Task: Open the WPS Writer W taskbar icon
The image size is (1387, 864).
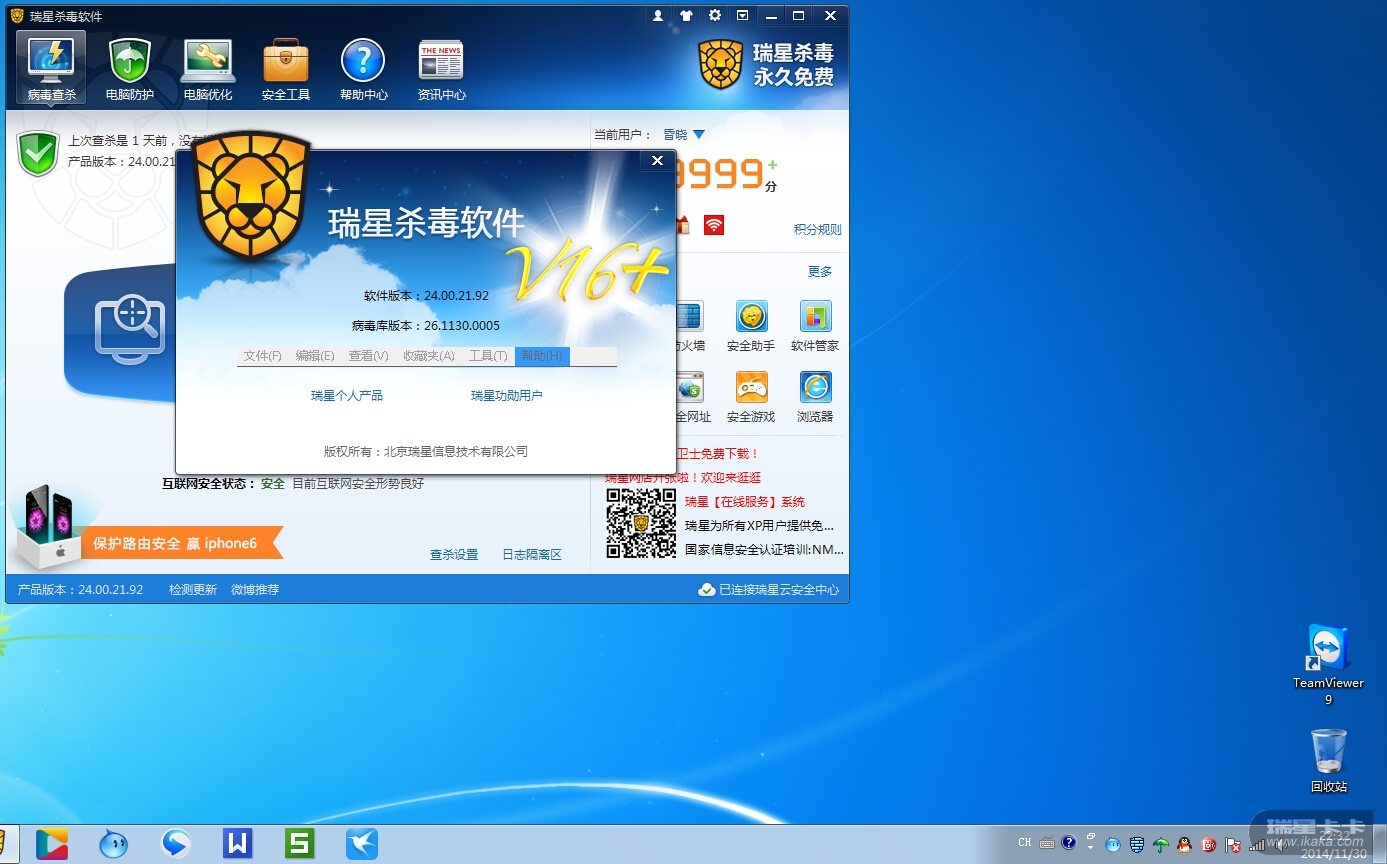Action: pos(238,844)
